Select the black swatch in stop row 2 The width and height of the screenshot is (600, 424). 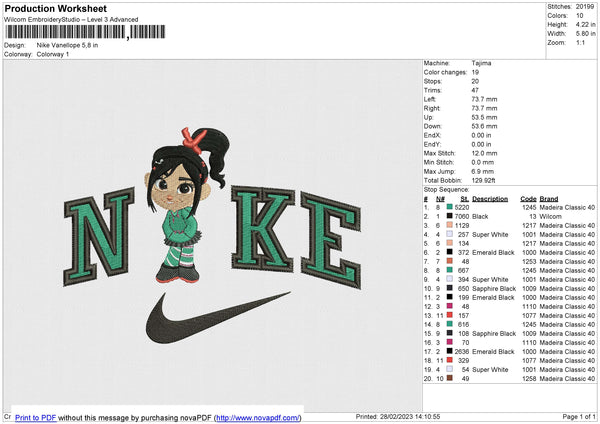[450, 216]
